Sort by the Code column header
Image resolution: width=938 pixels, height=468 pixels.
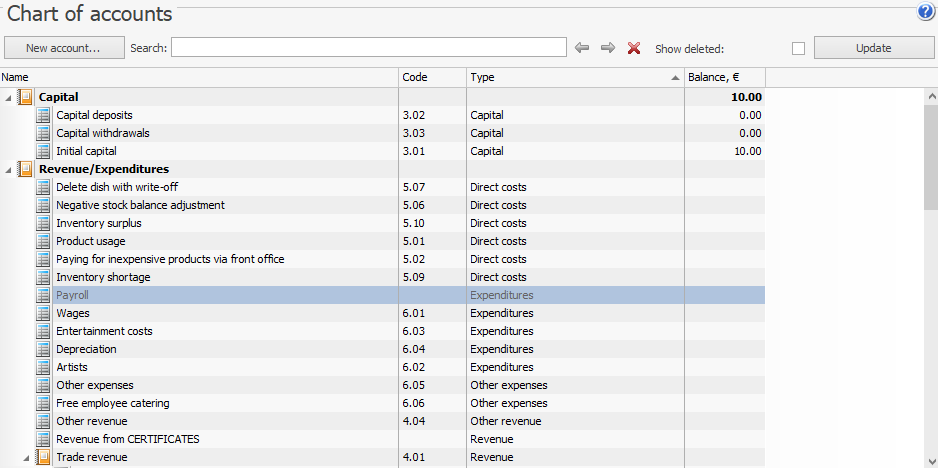(x=431, y=77)
